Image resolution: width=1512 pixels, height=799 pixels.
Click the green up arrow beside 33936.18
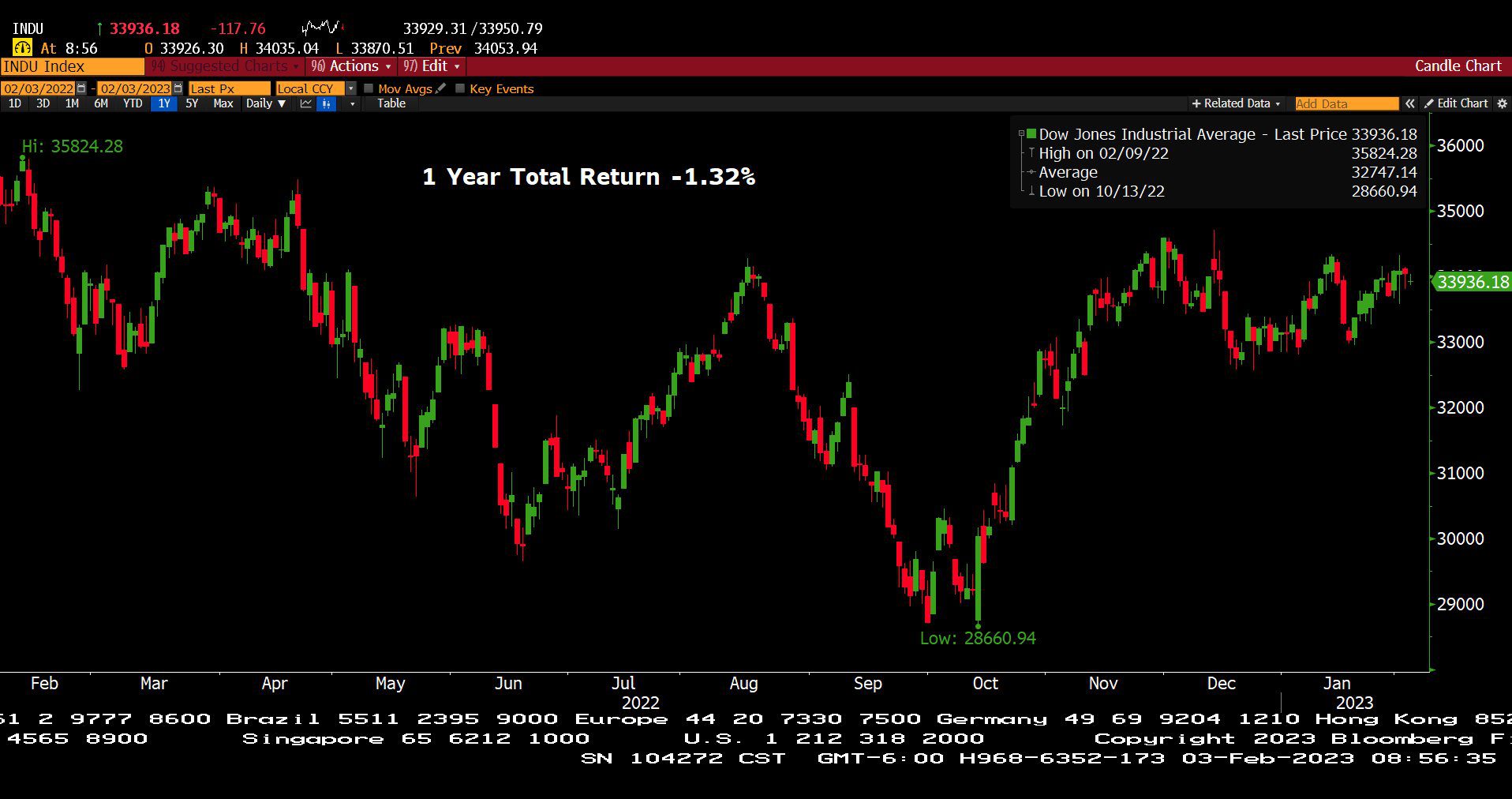[x=100, y=28]
